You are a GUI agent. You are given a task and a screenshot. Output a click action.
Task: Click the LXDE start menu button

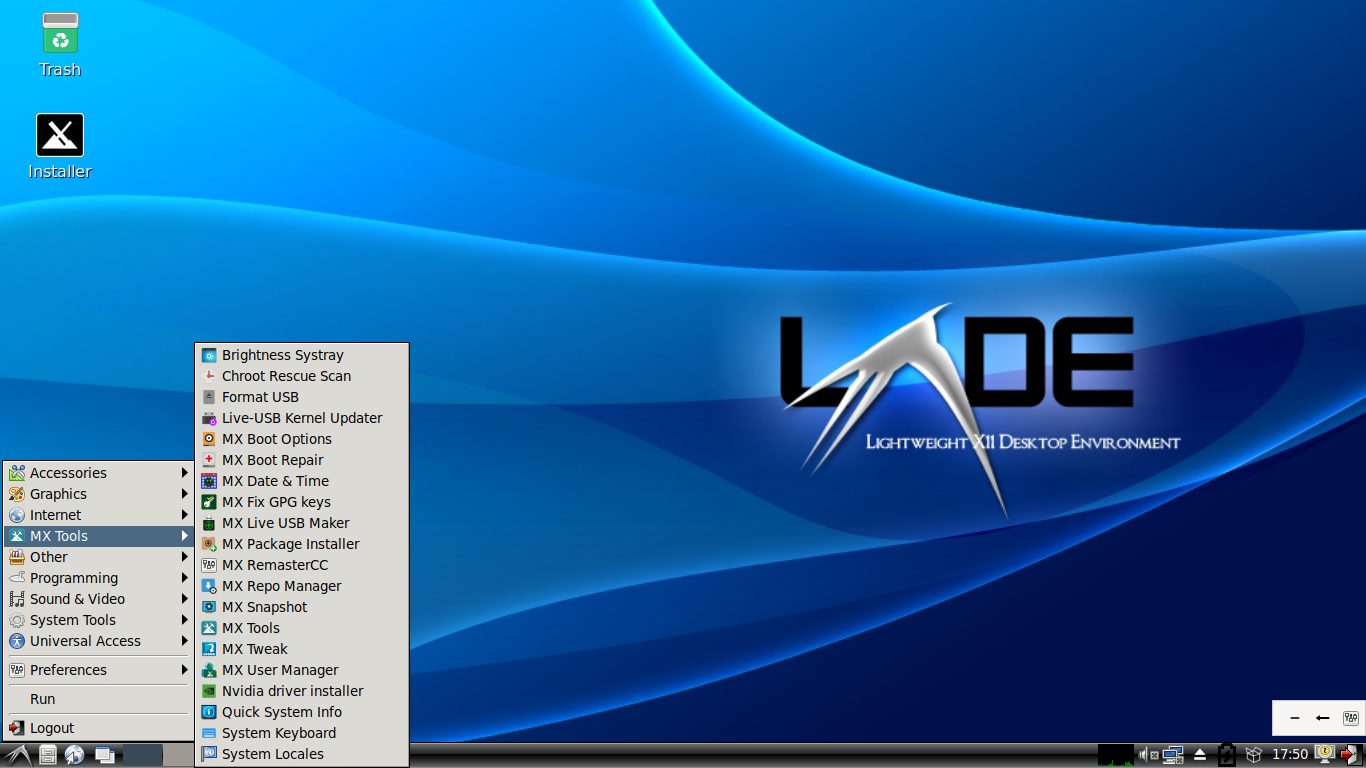18,755
